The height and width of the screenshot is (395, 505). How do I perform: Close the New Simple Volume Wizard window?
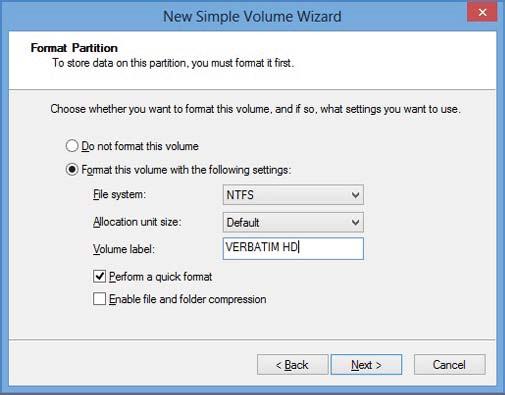tap(482, 13)
